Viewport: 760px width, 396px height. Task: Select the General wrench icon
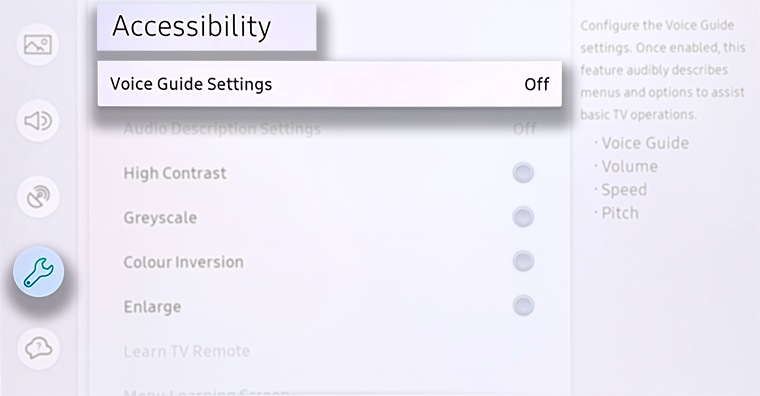coord(38,272)
